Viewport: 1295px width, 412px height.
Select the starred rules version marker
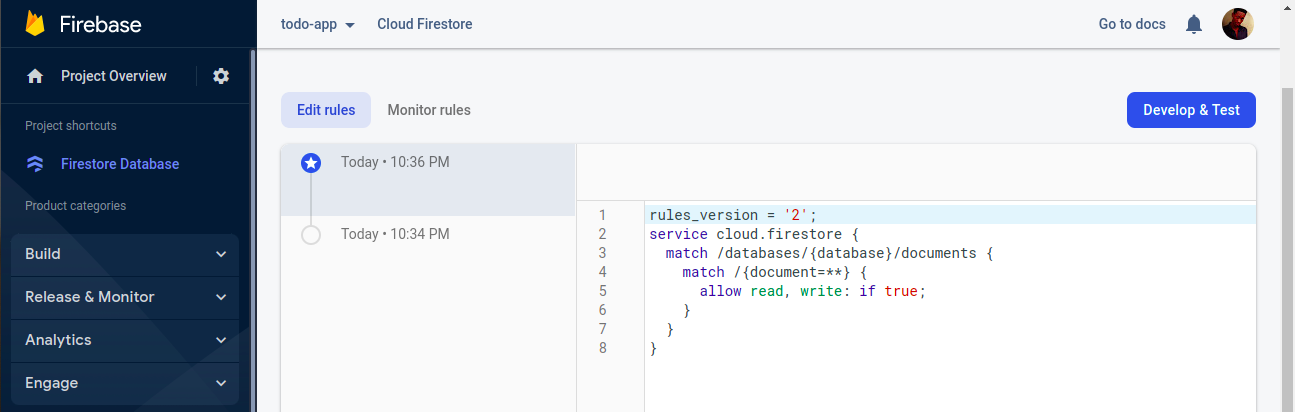311,163
